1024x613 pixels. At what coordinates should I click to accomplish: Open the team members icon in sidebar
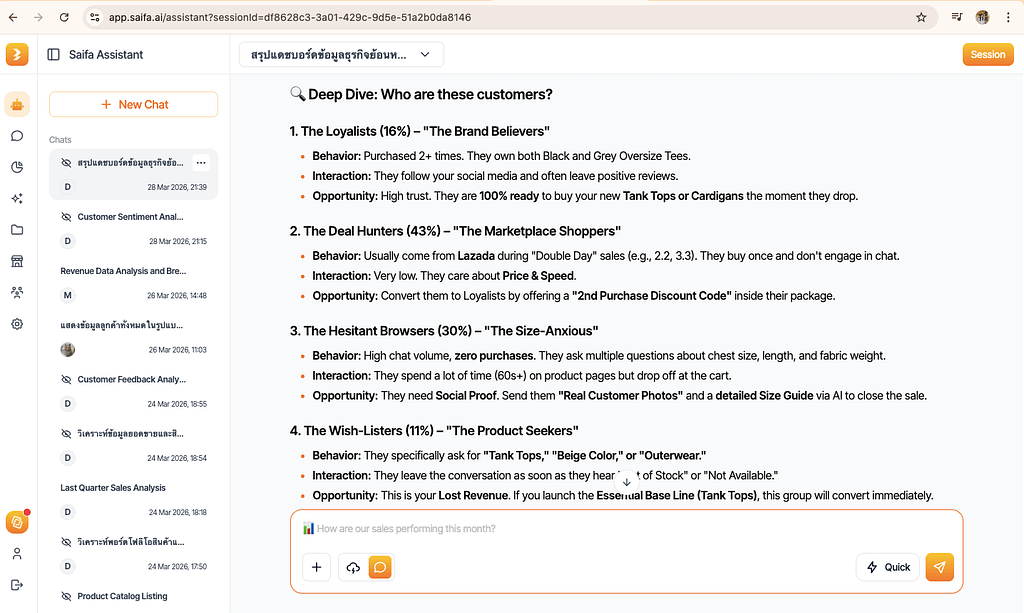tap(17, 292)
